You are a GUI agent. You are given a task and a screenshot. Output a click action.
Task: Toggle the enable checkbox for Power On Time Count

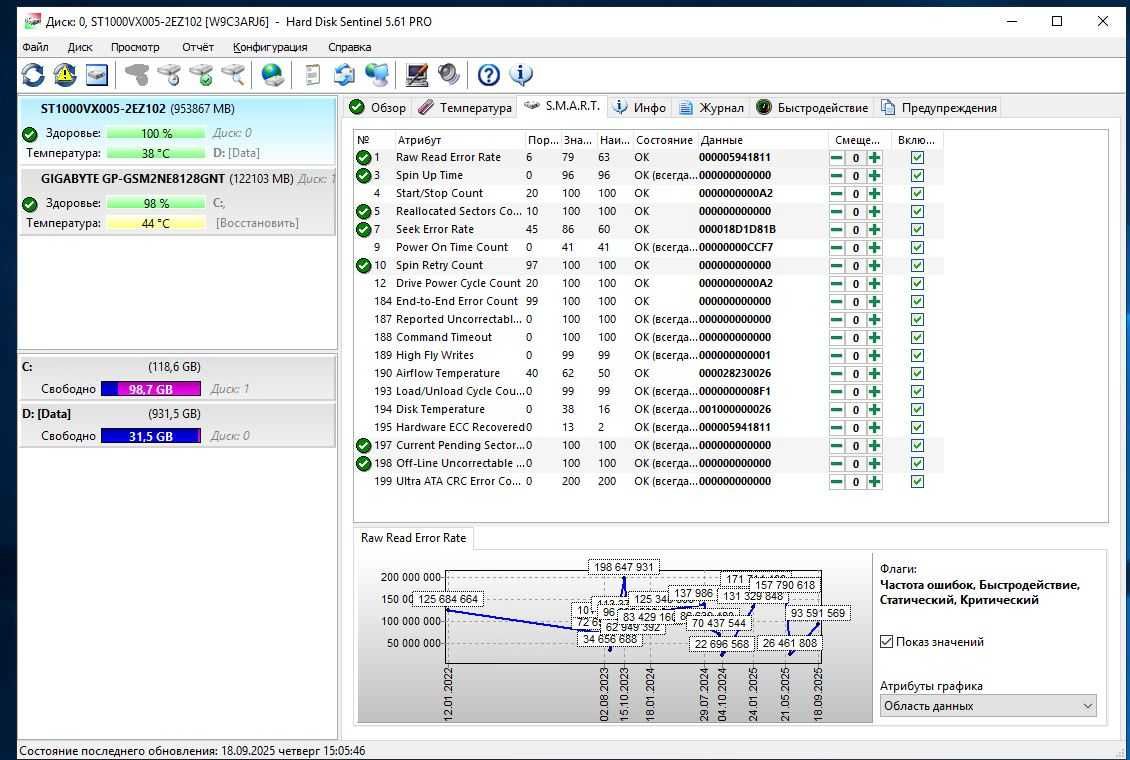[917, 248]
